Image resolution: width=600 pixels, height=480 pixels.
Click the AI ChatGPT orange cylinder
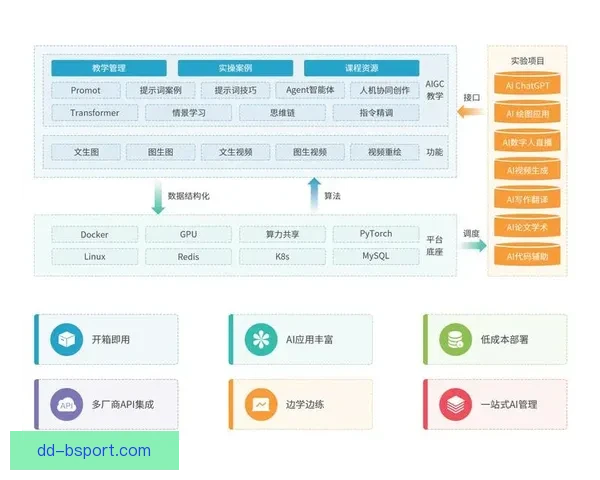pos(527,83)
